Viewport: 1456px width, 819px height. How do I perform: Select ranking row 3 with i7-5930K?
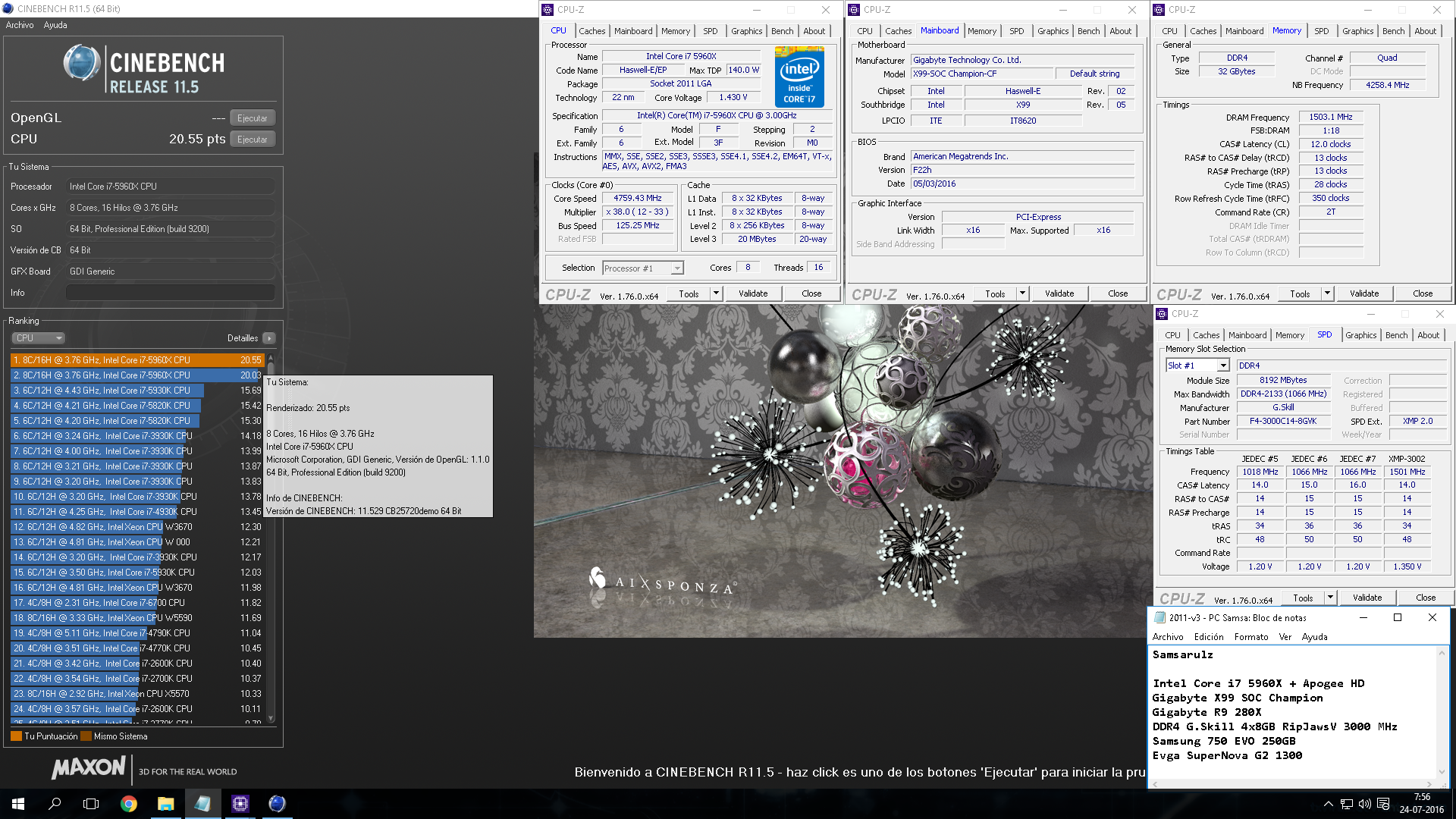[x=136, y=391]
